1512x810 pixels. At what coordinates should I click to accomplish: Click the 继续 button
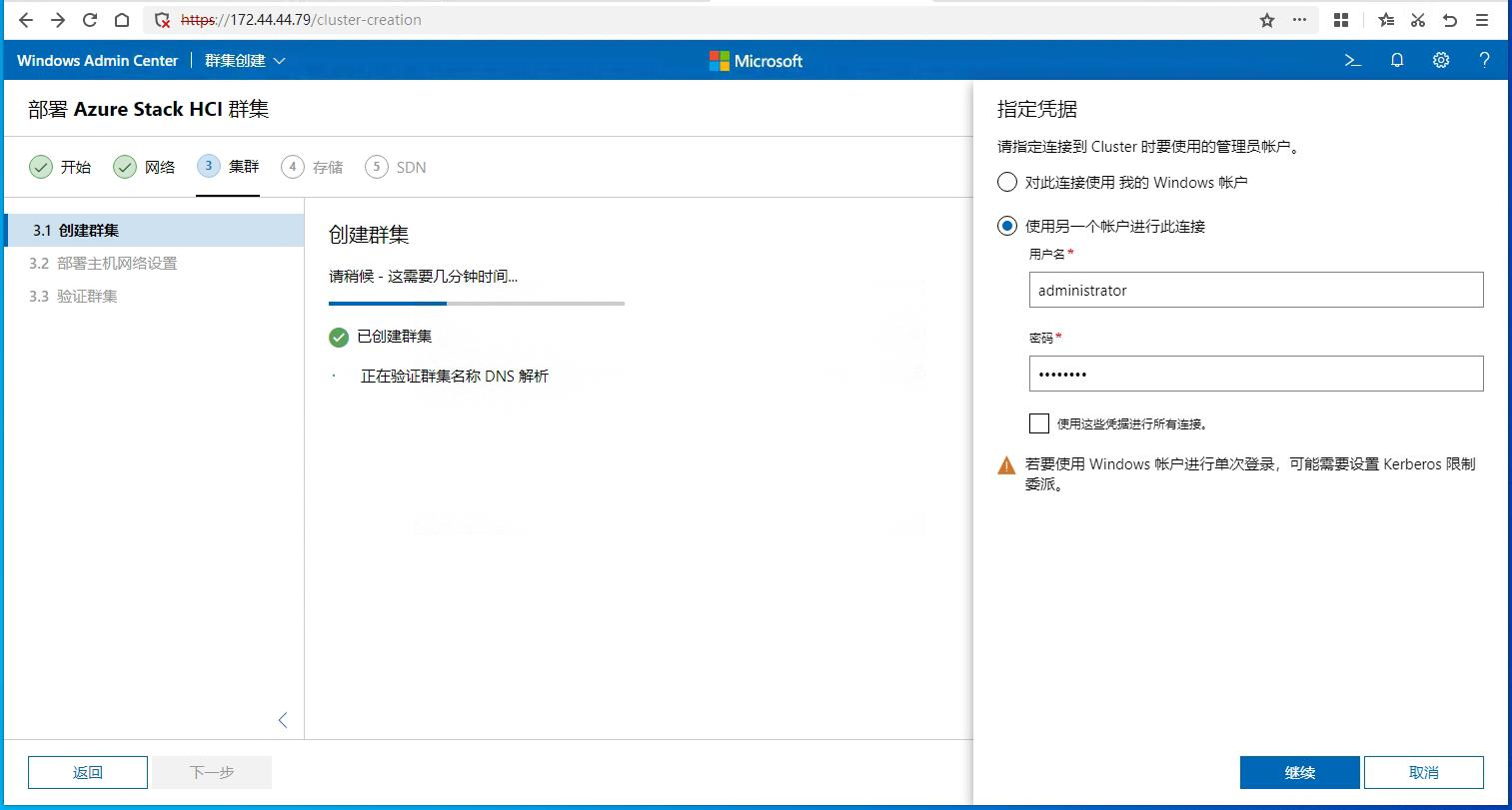[x=1299, y=772]
